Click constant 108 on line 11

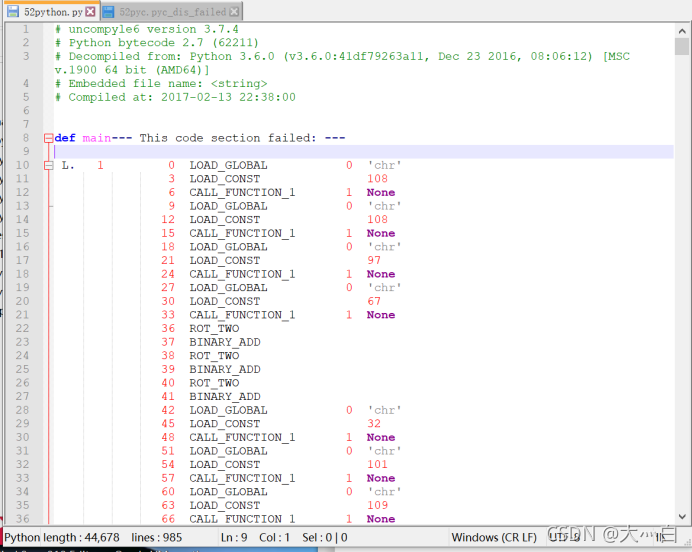point(377,179)
